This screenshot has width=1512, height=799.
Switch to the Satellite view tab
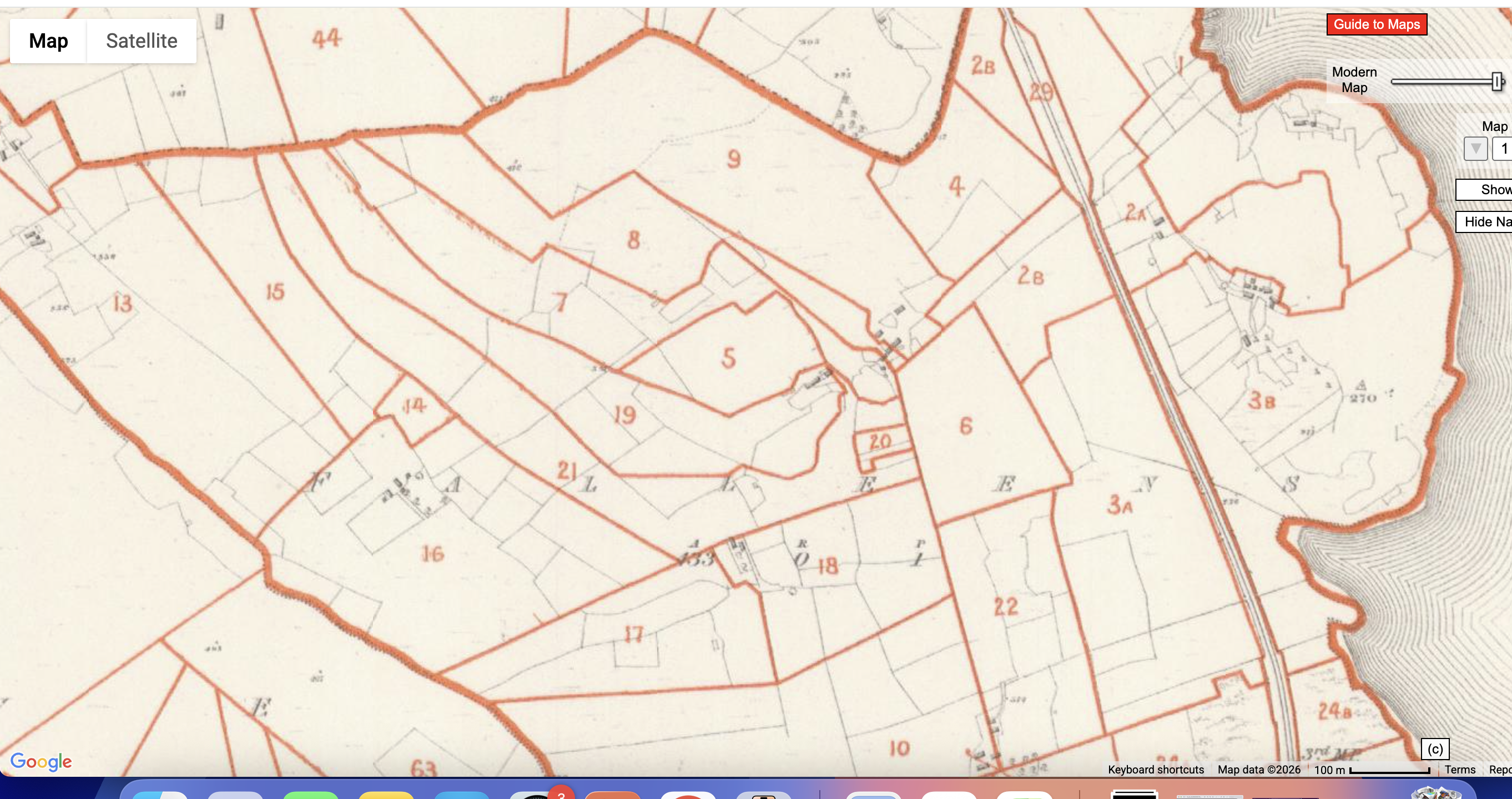(141, 41)
